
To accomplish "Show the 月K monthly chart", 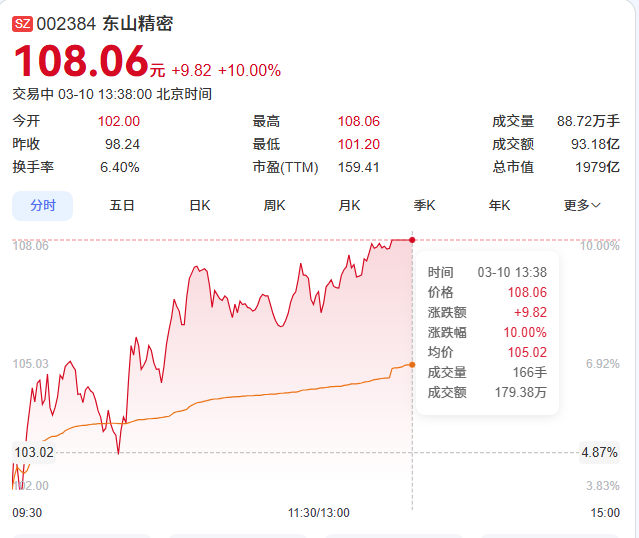I will 350,205.
